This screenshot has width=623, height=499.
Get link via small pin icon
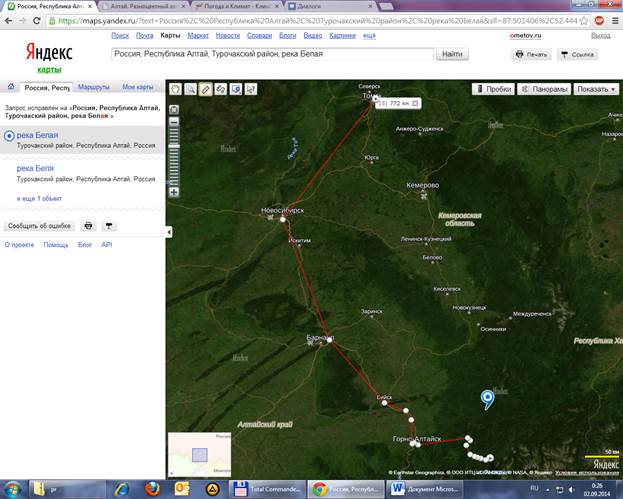[x=109, y=226]
